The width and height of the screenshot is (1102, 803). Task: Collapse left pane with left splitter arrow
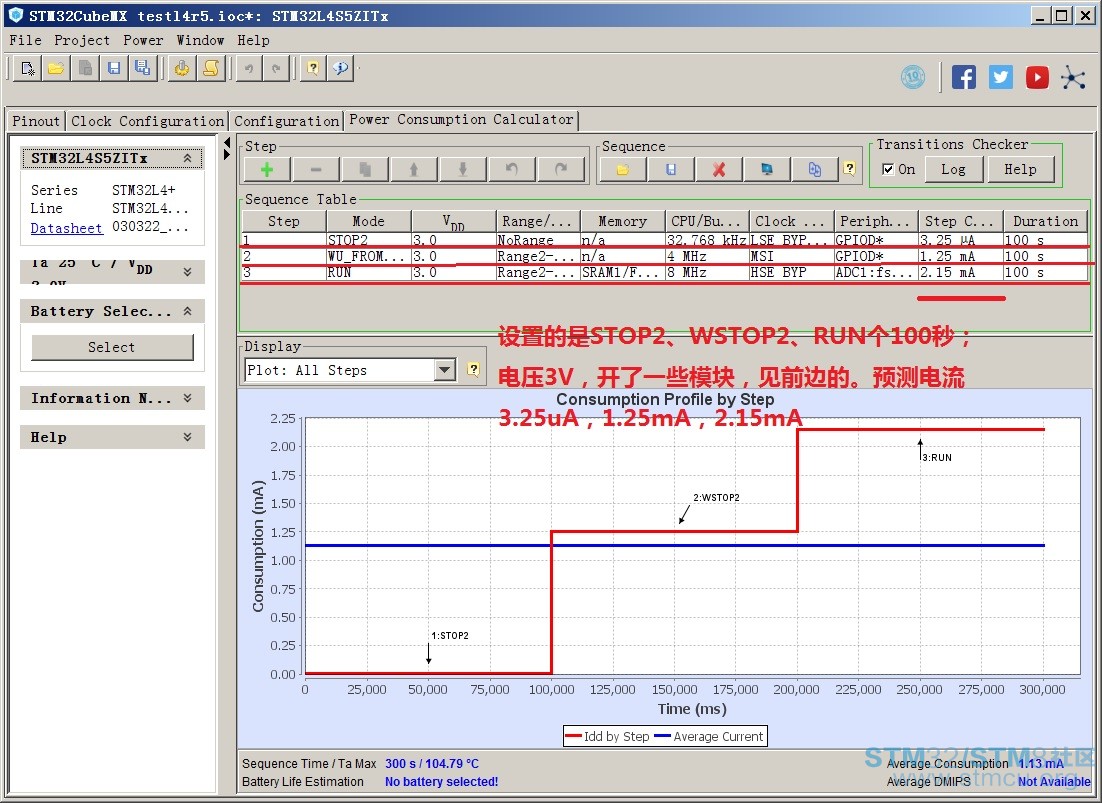click(226, 143)
